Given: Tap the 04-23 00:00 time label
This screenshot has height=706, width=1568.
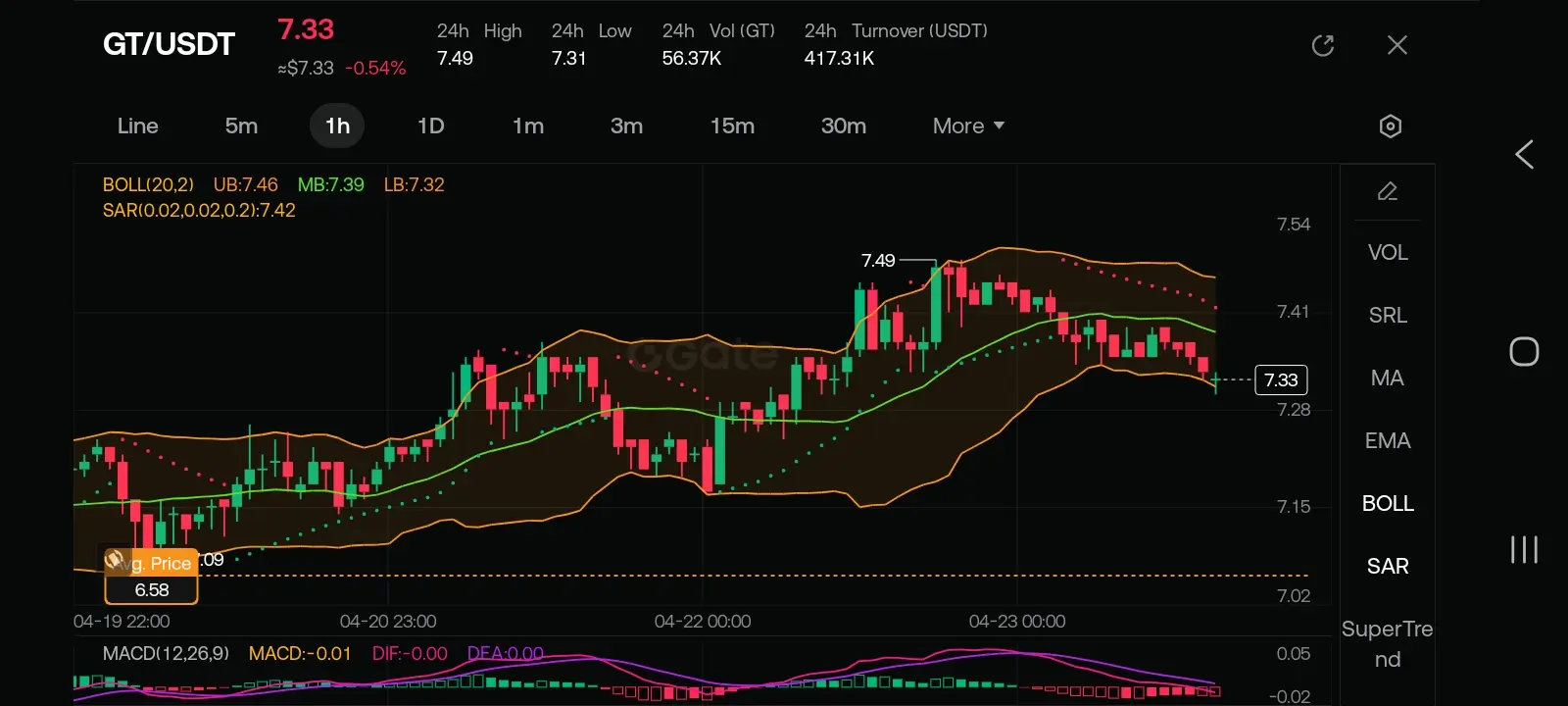Looking at the screenshot, I should point(1017,622).
